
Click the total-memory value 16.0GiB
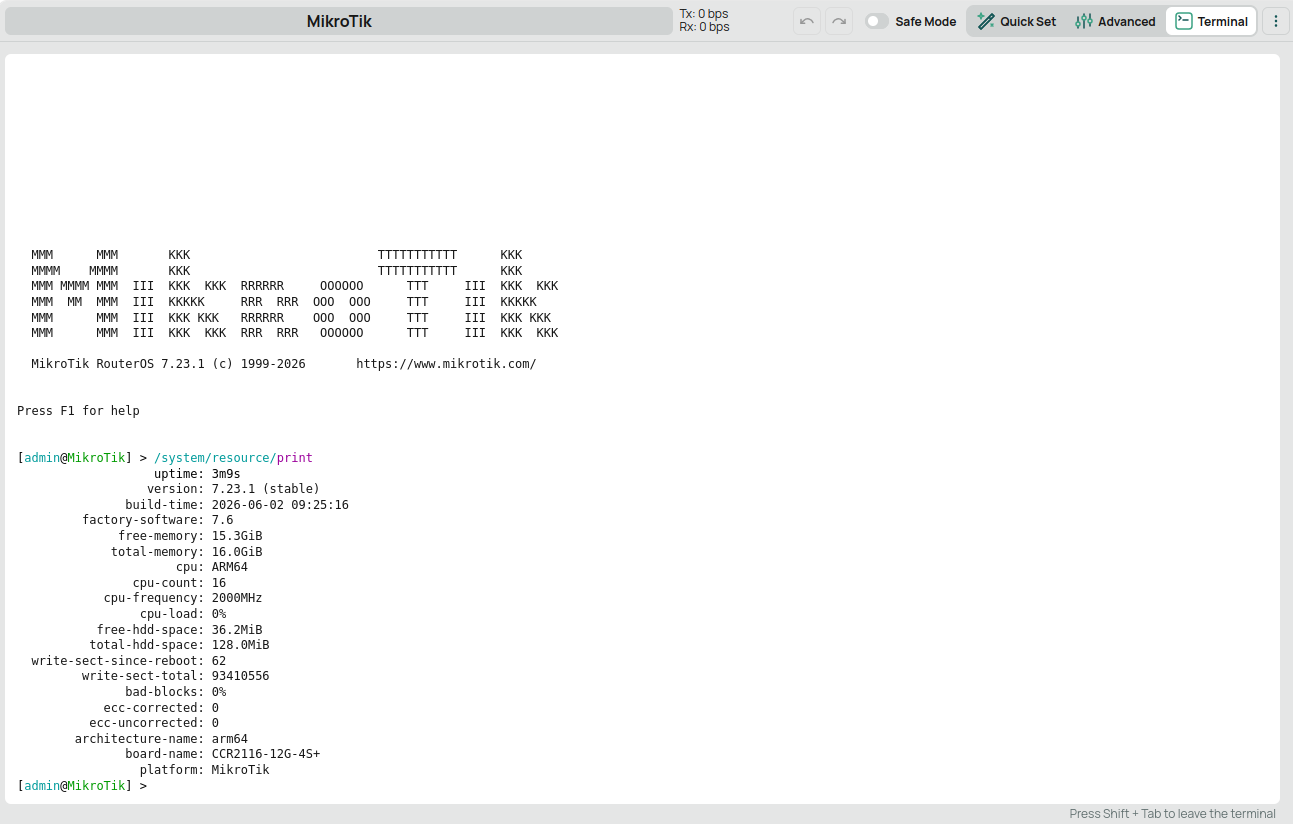pos(237,552)
